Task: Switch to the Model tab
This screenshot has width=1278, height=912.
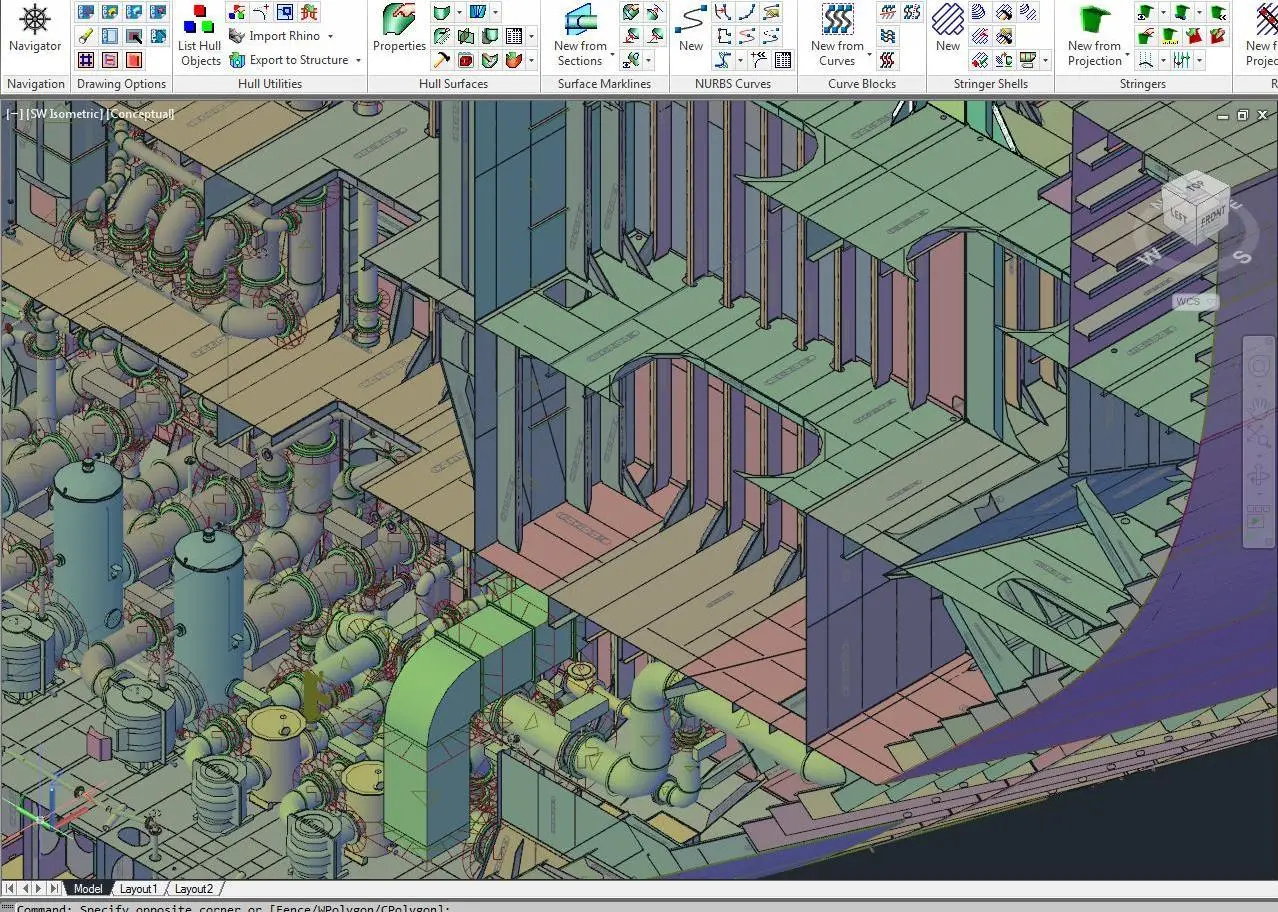Action: tap(87, 888)
